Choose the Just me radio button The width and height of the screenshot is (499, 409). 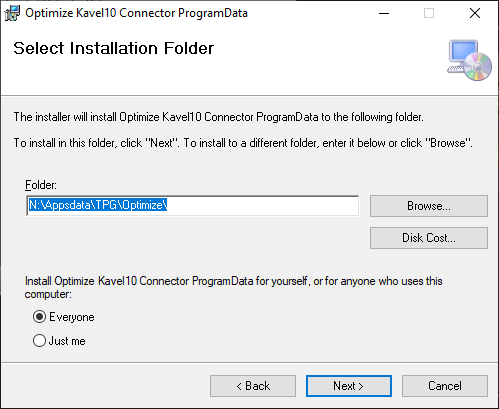click(39, 341)
